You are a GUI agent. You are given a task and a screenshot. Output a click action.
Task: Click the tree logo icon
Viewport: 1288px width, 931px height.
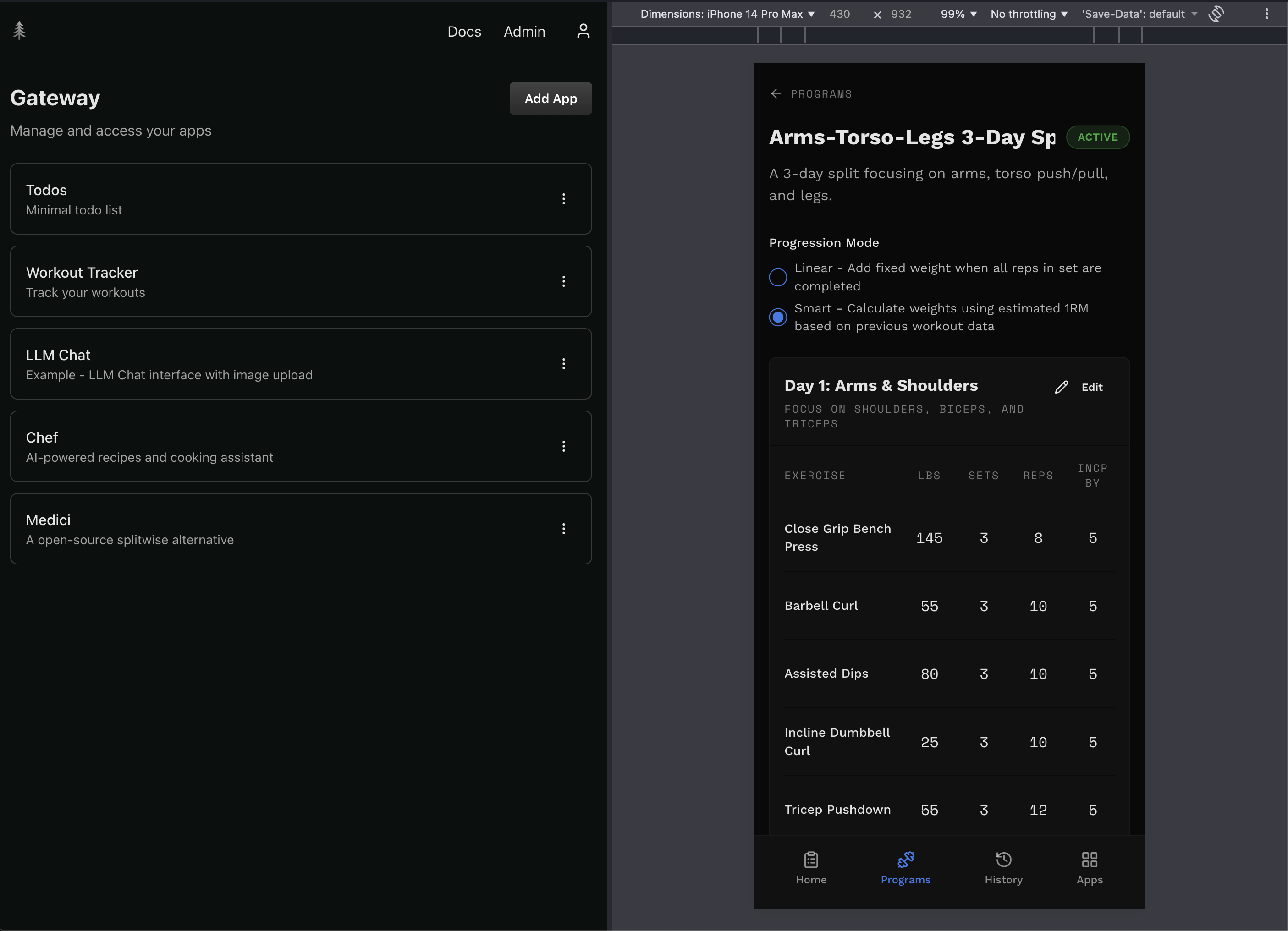point(19,31)
